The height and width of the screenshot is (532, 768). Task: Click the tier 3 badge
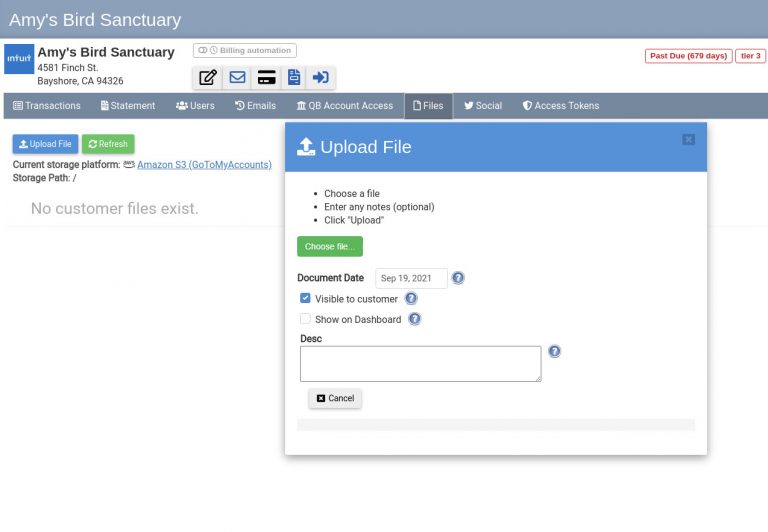coord(750,56)
